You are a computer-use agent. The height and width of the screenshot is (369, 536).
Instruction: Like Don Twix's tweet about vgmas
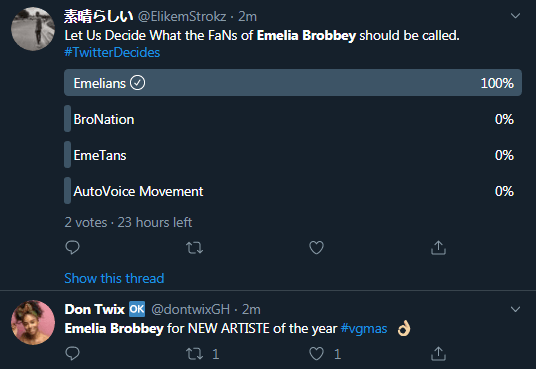[x=316, y=354]
